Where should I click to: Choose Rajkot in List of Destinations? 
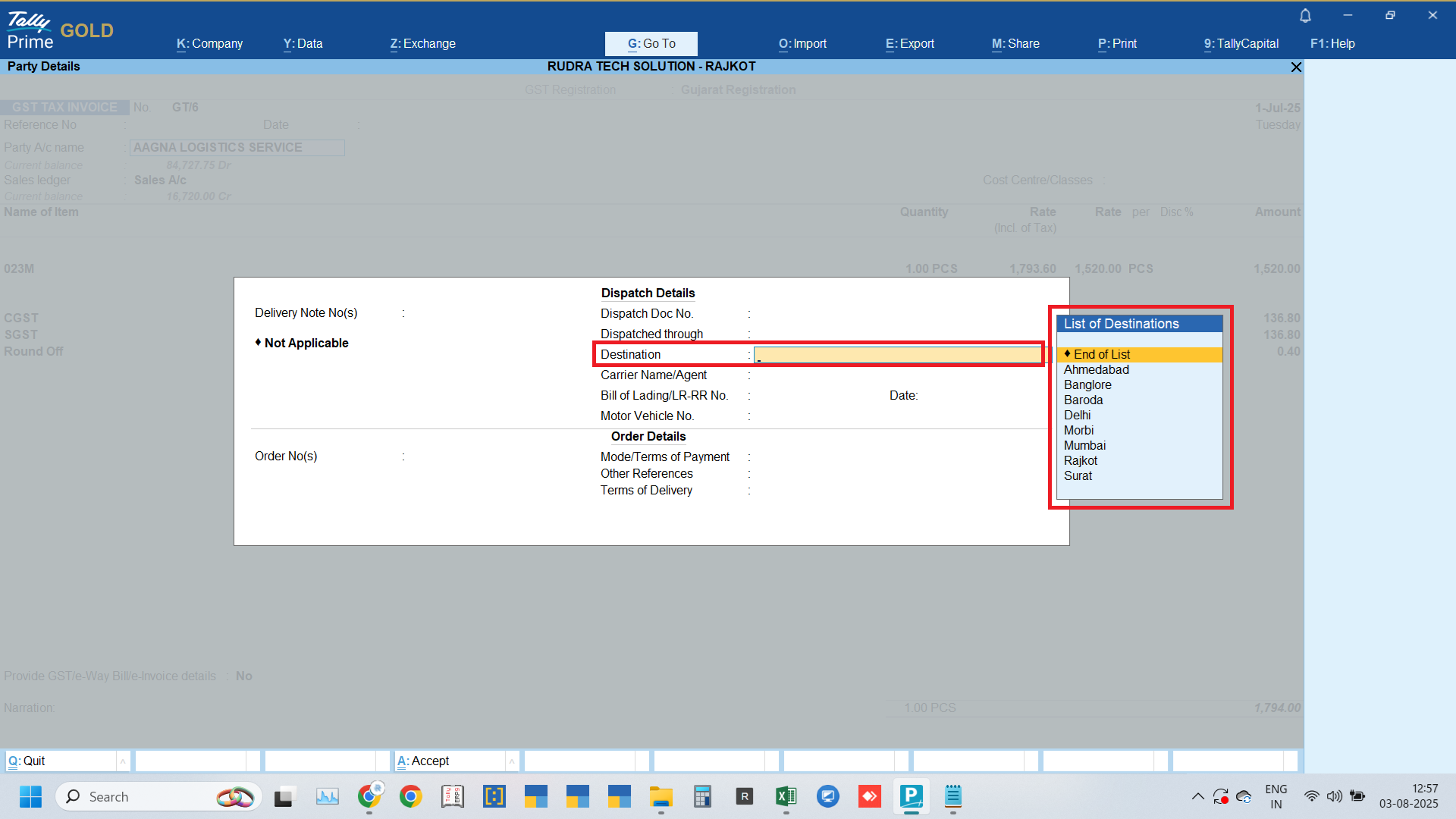coord(1080,460)
